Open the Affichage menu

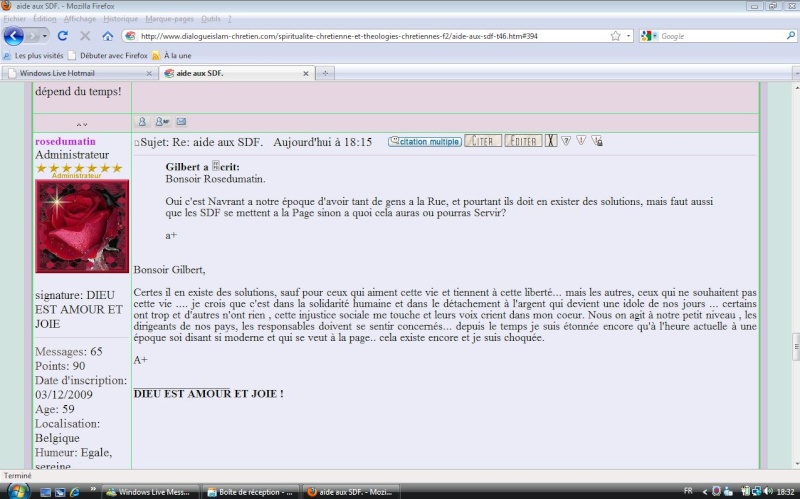(x=80, y=19)
